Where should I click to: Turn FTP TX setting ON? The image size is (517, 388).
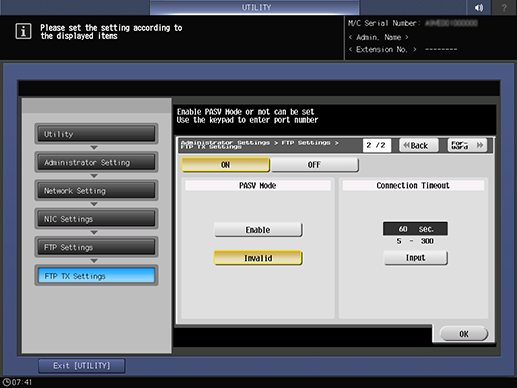click(225, 165)
